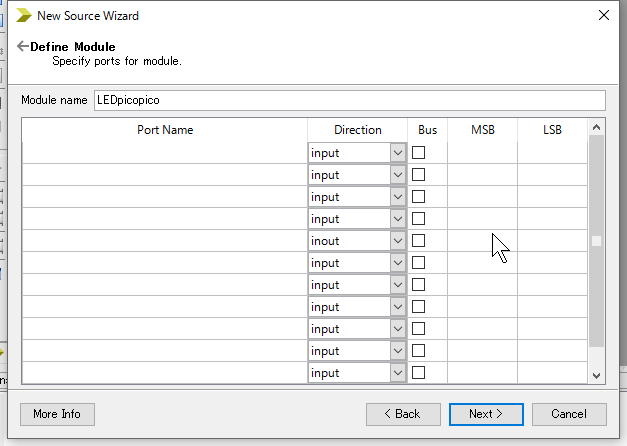Click the back arrow beside Define Module
Image resolution: width=627 pixels, height=446 pixels.
(22, 46)
